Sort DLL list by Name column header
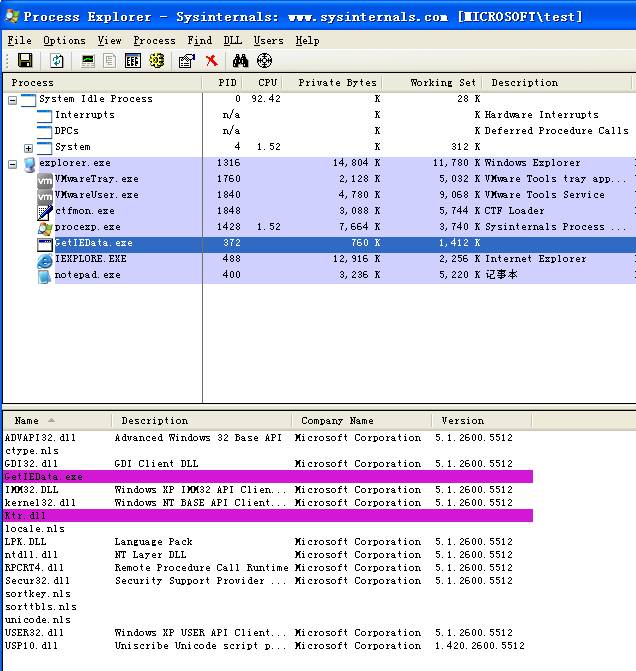636x671 pixels. [57, 421]
